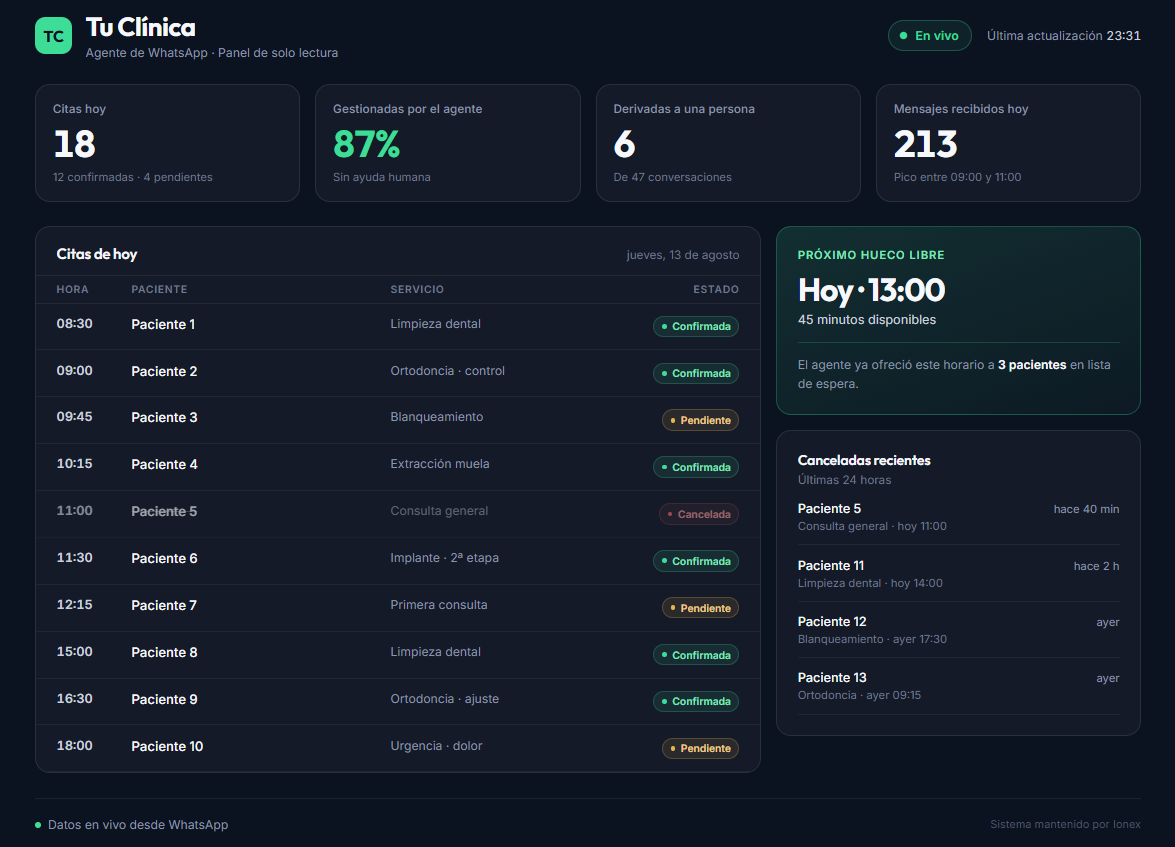Click the "Implante · 2ª etapa" service cell
The image size is (1175, 847).
point(444,558)
